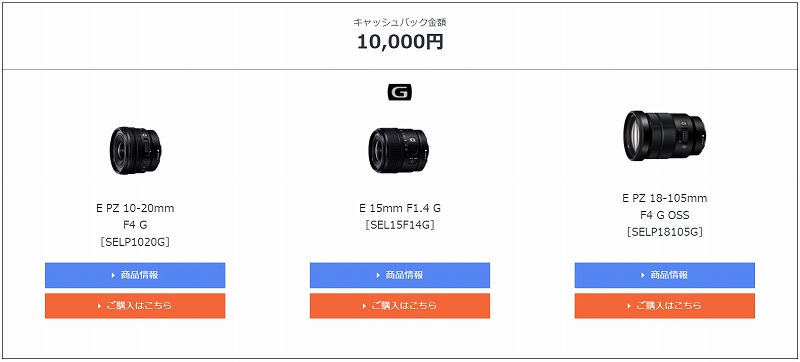The width and height of the screenshot is (800, 362).
Task: Select the [SEL15F14G] model number text
Action: 399,225
